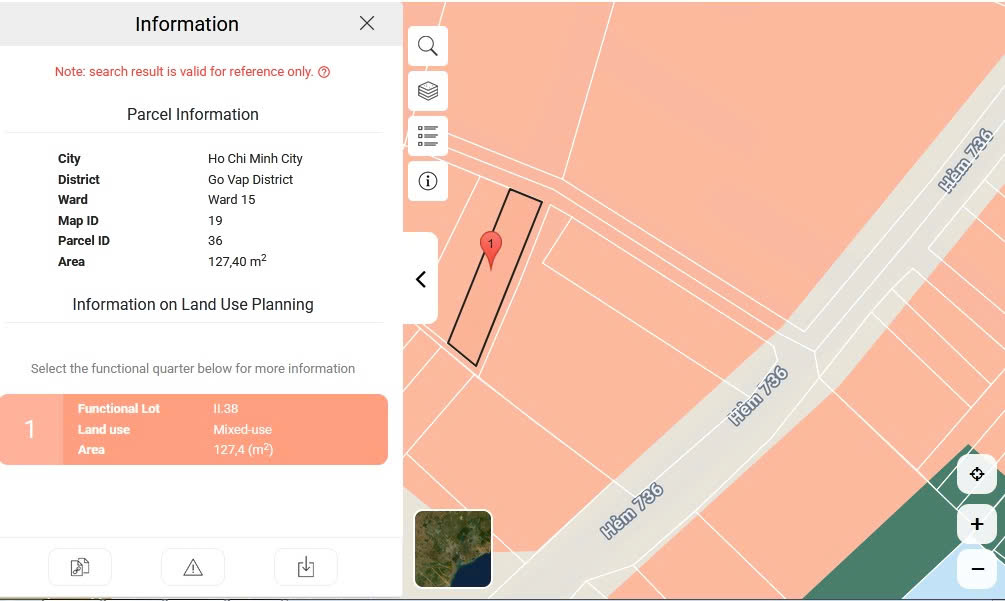Click the middle Hẻm 736 road label
Screen dimensions: 1005x601
759,397
